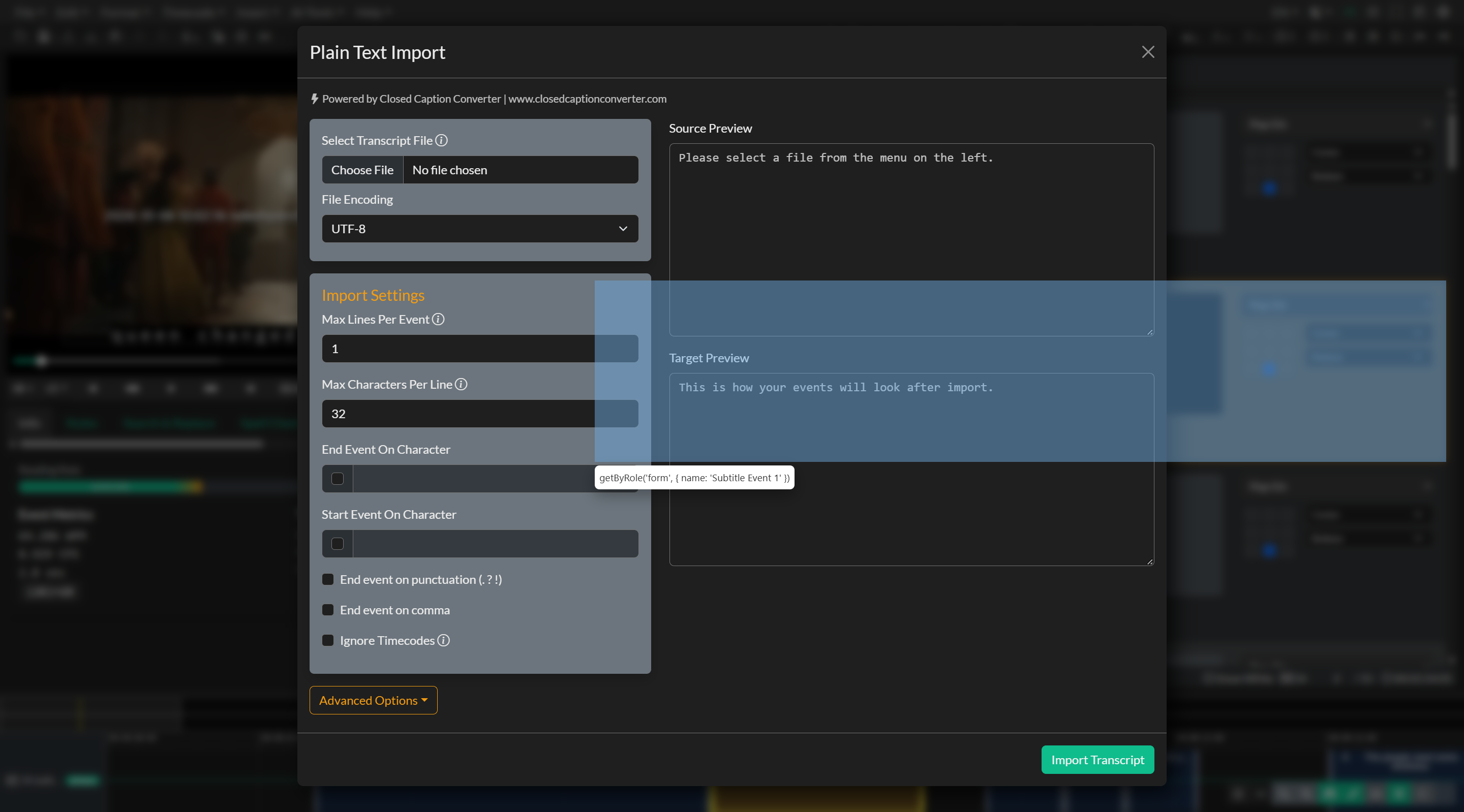
Task: Enable the Start Event On Character checkbox
Action: pos(338,544)
